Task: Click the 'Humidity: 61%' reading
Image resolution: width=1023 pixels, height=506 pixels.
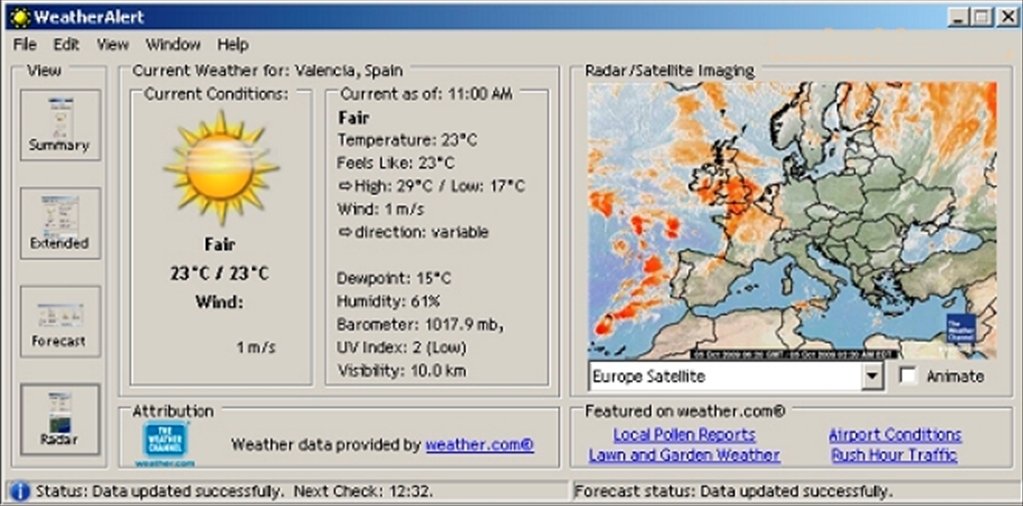Action: click(x=389, y=301)
